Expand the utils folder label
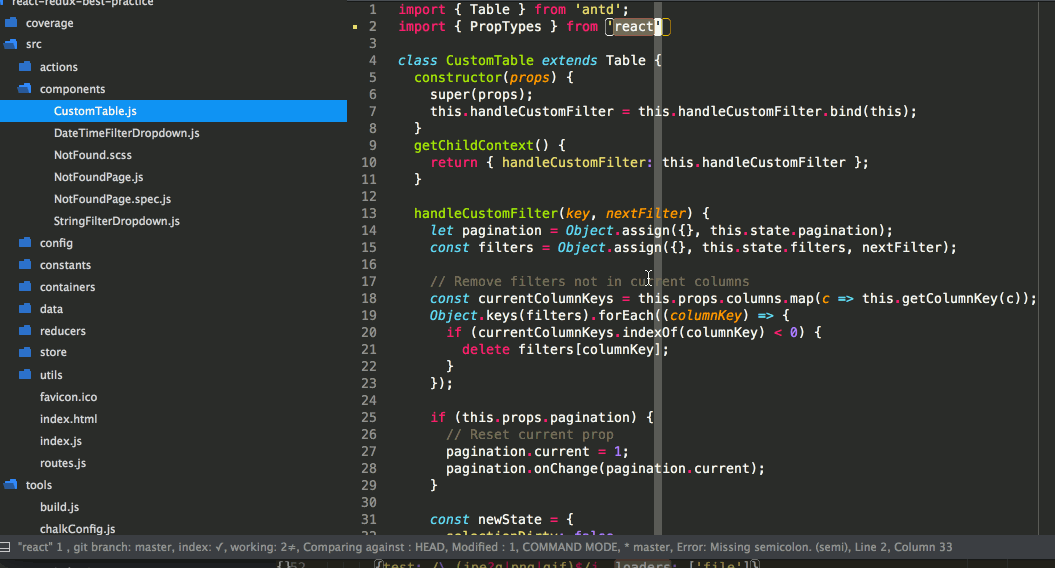Image resolution: width=1055 pixels, height=568 pixels. pyautogui.click(x=51, y=375)
